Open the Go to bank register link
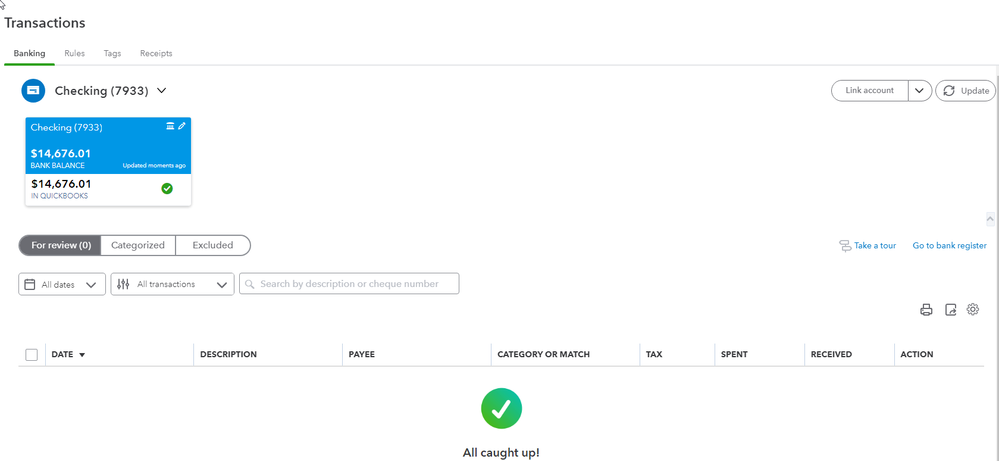 949,245
